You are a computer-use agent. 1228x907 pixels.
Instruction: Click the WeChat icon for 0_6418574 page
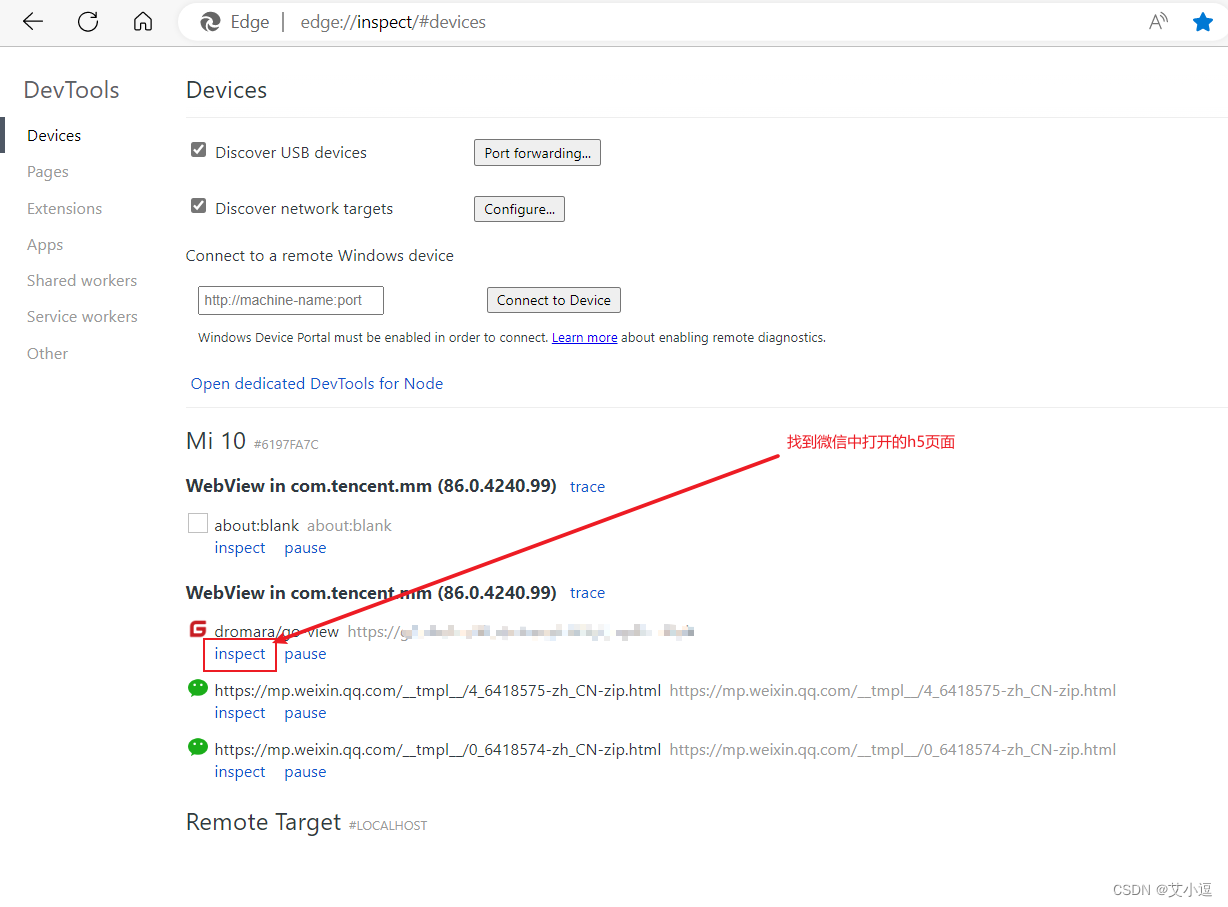[198, 747]
